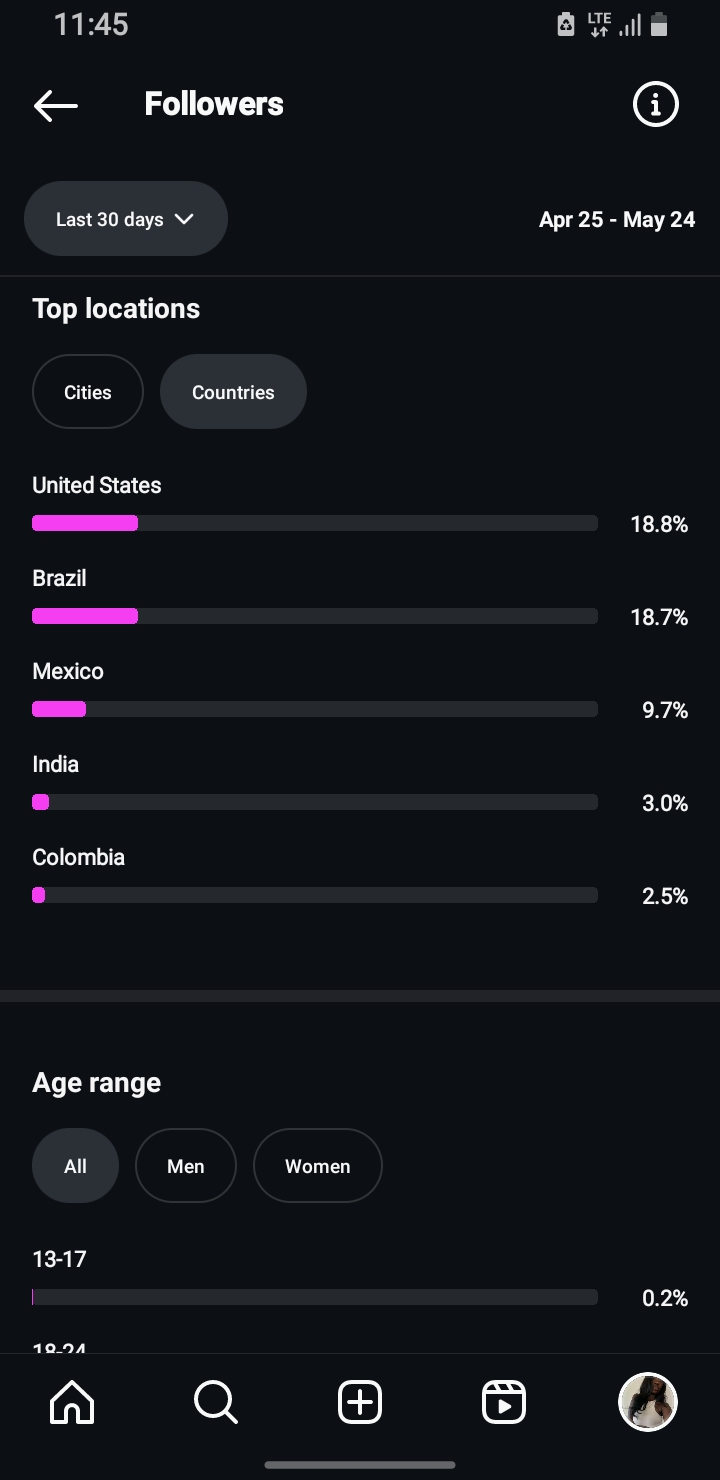Select the All age range chip
This screenshot has height=1480, width=720.
click(x=75, y=1166)
